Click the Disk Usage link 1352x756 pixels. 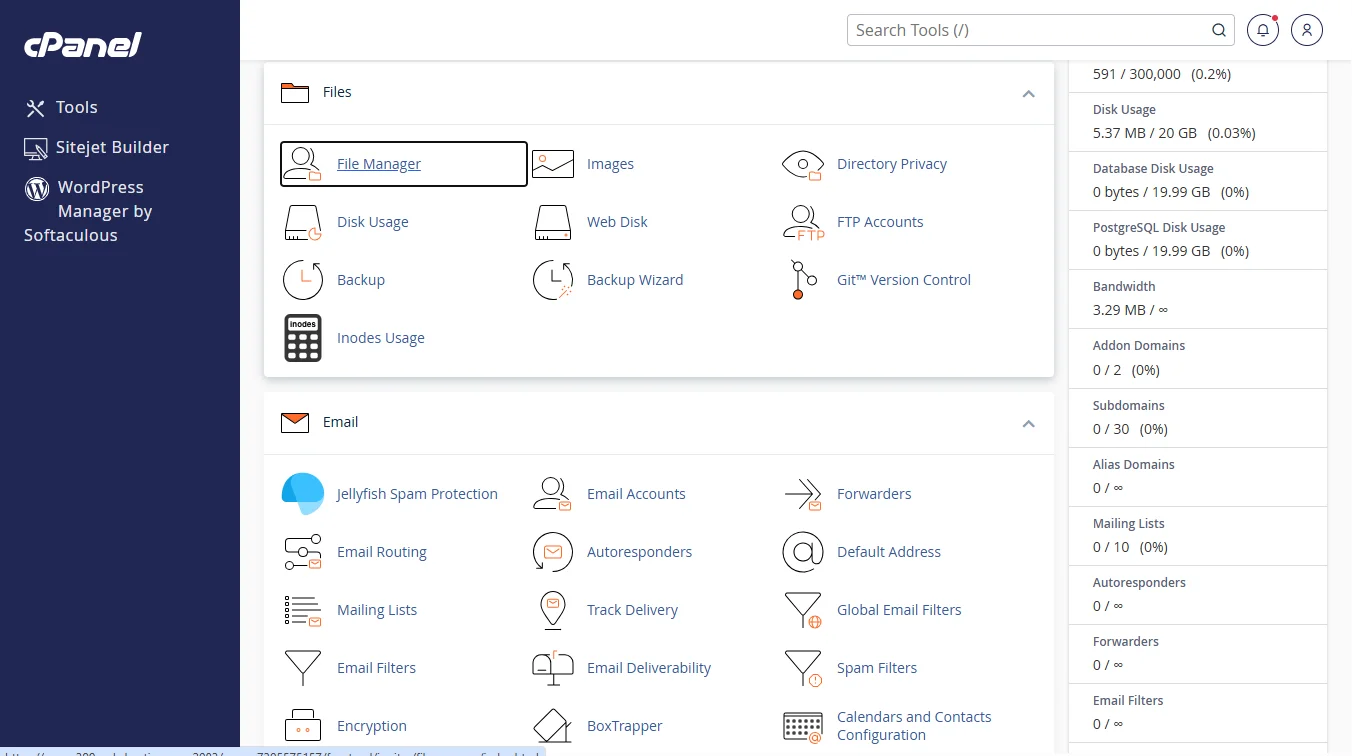(373, 222)
